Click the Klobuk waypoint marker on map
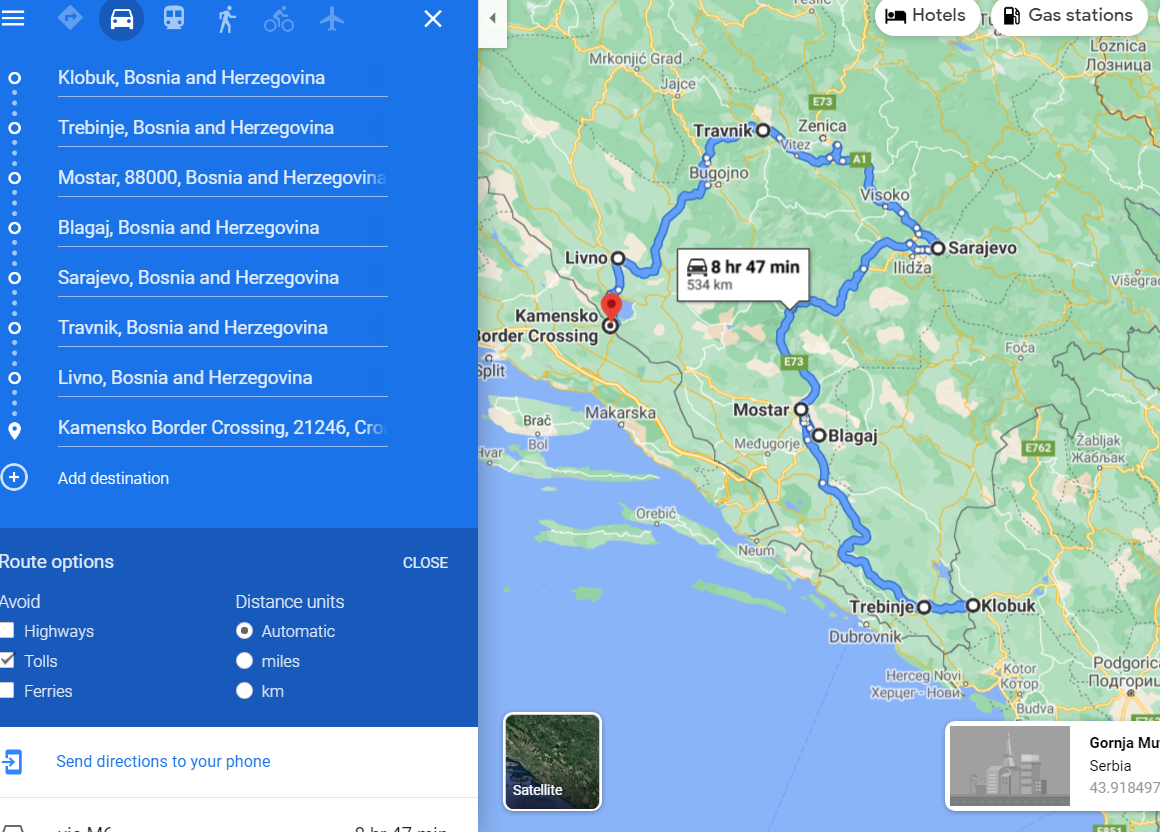Viewport: 1160px width, 832px height. click(973, 606)
